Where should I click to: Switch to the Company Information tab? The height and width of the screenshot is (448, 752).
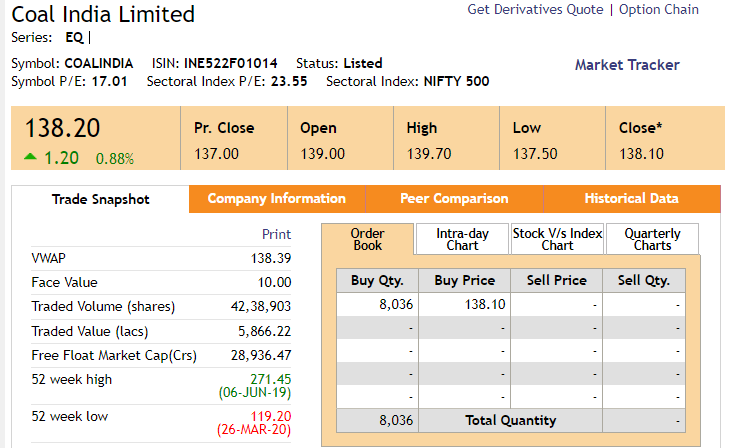(277, 199)
